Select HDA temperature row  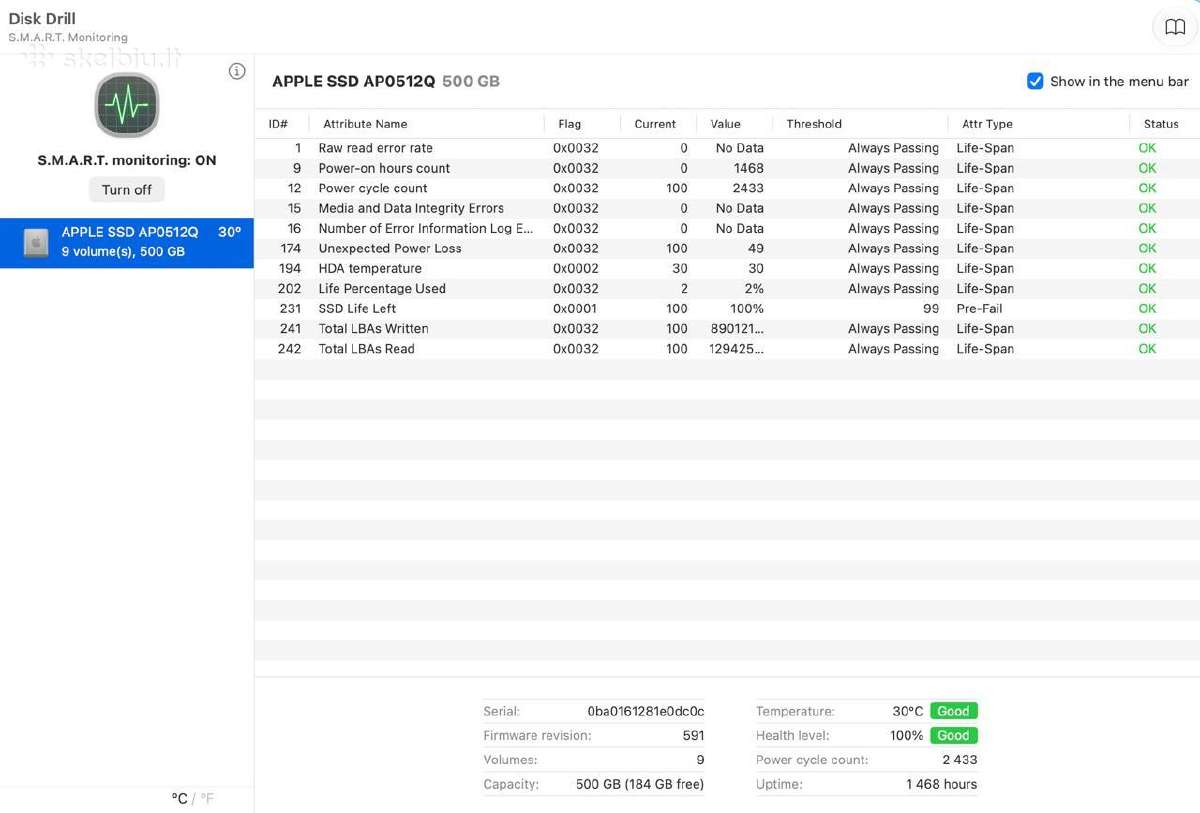(727, 268)
